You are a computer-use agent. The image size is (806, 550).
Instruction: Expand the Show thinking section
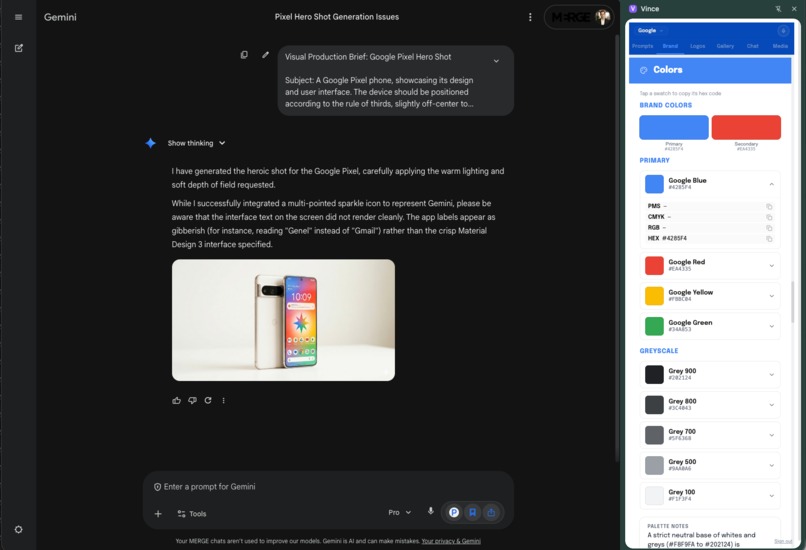196,143
